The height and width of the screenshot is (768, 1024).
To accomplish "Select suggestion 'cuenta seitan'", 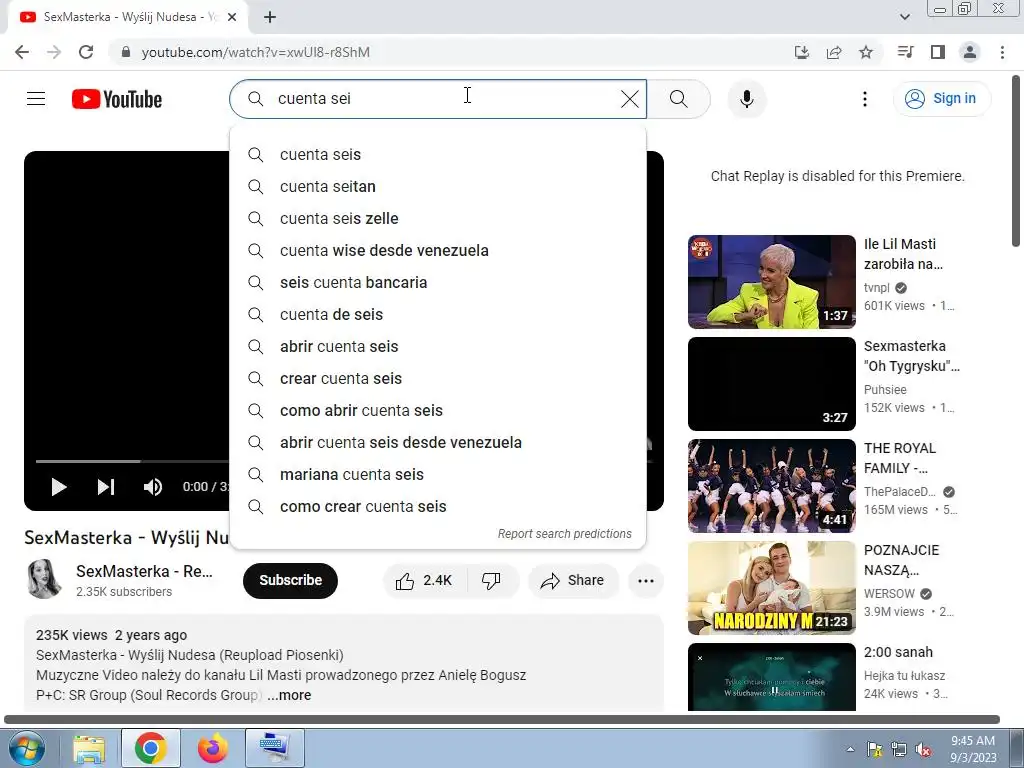I will 438,187.
